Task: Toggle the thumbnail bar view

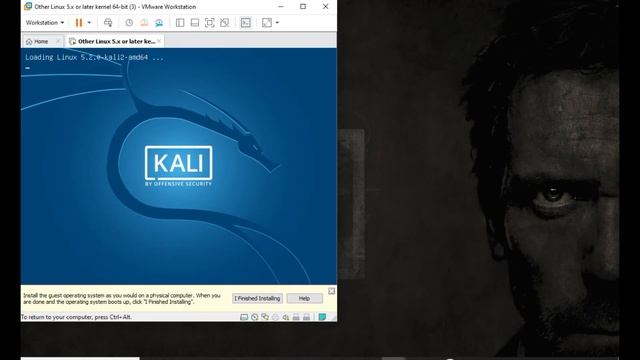Action: (195, 22)
